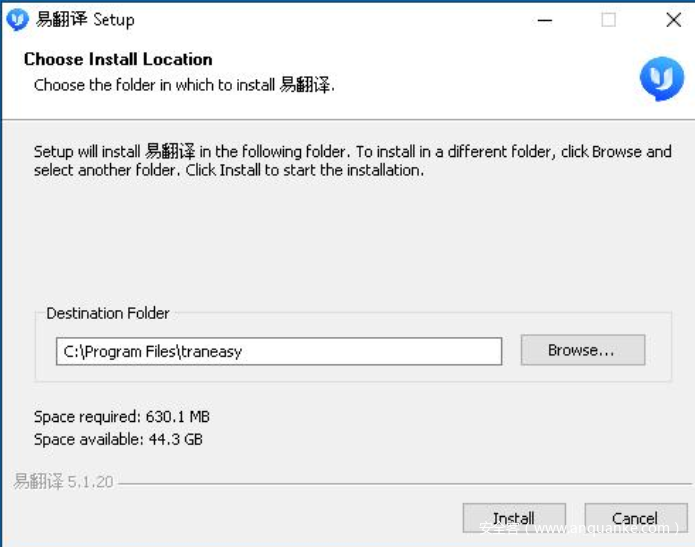Click the 'Space available: 44.3 GB' text
Image resolution: width=695 pixels, height=547 pixels.
pos(118,438)
